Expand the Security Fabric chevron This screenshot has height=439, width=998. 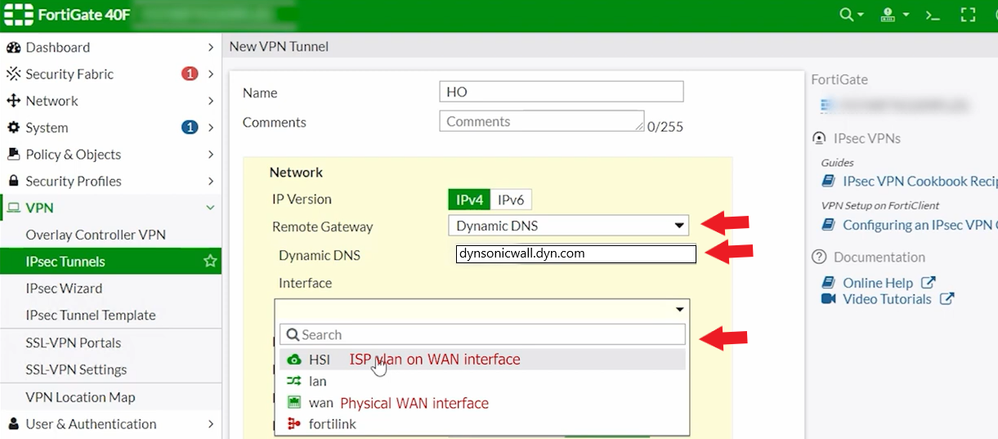[x=211, y=74]
